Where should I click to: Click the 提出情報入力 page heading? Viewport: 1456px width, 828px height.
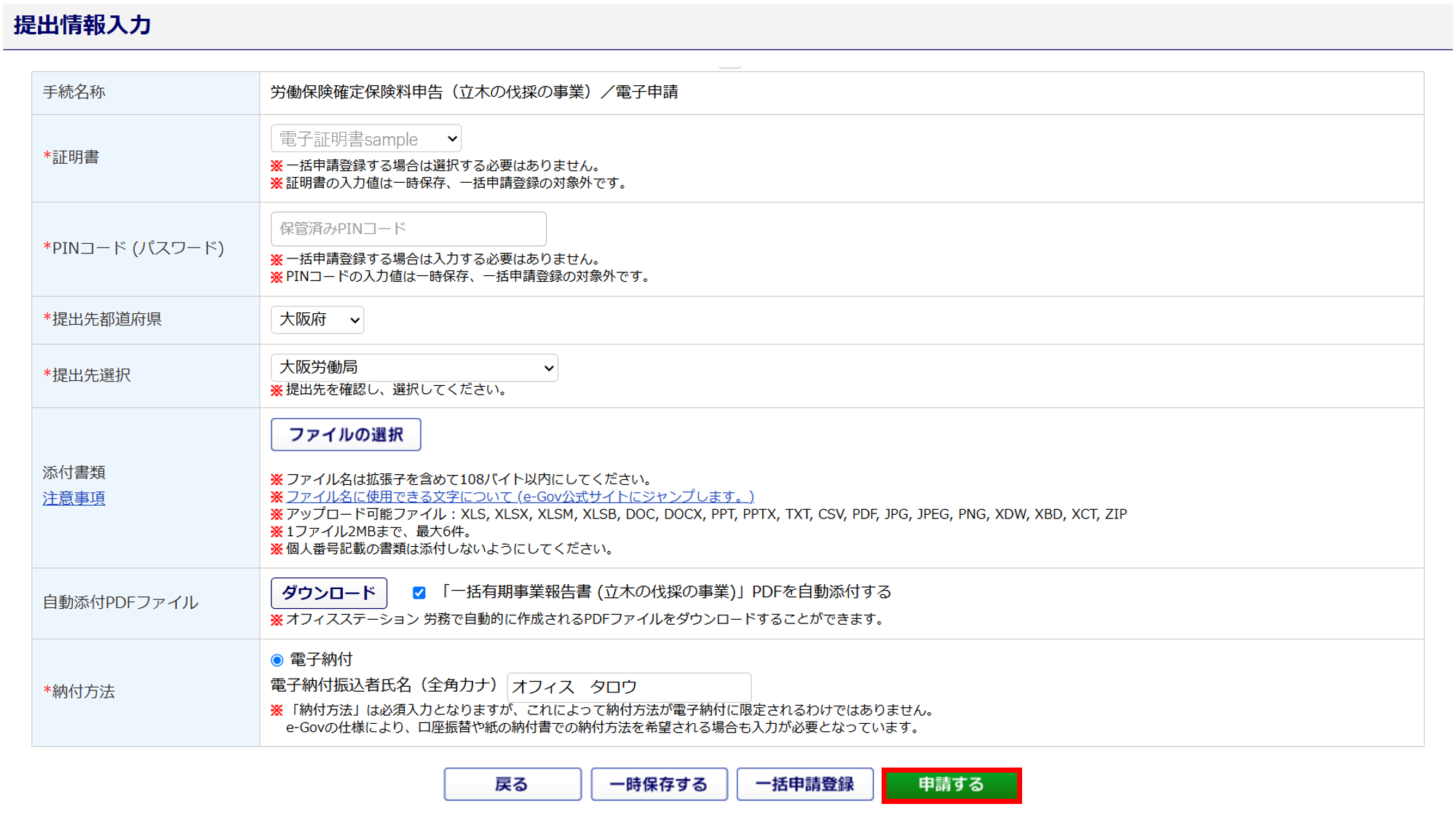pyautogui.click(x=82, y=25)
